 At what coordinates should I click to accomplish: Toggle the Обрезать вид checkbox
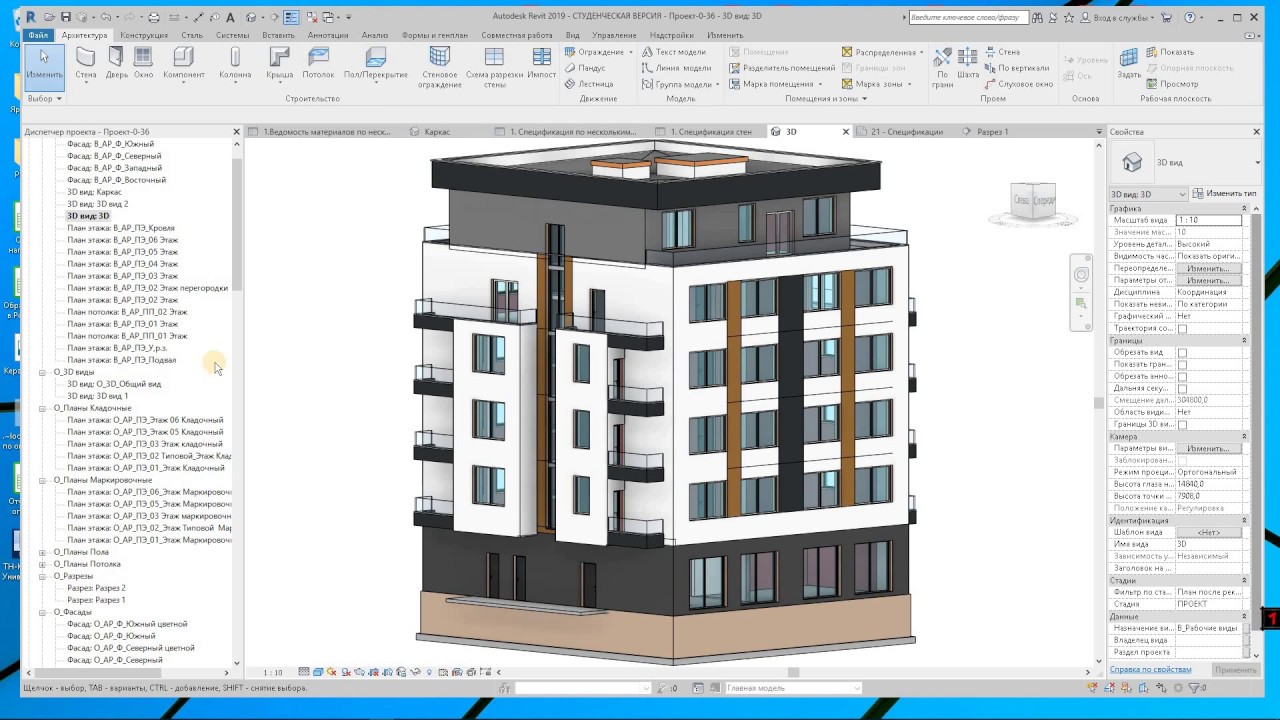coord(1182,352)
